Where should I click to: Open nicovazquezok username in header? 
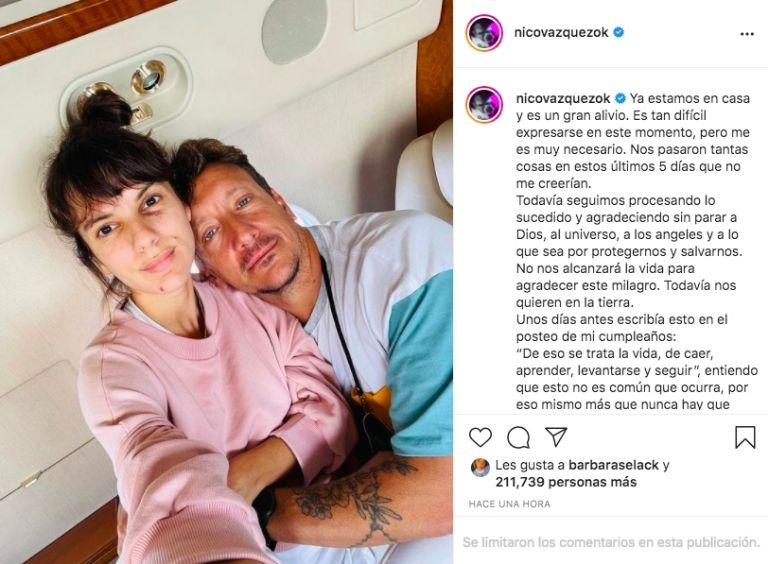point(561,32)
